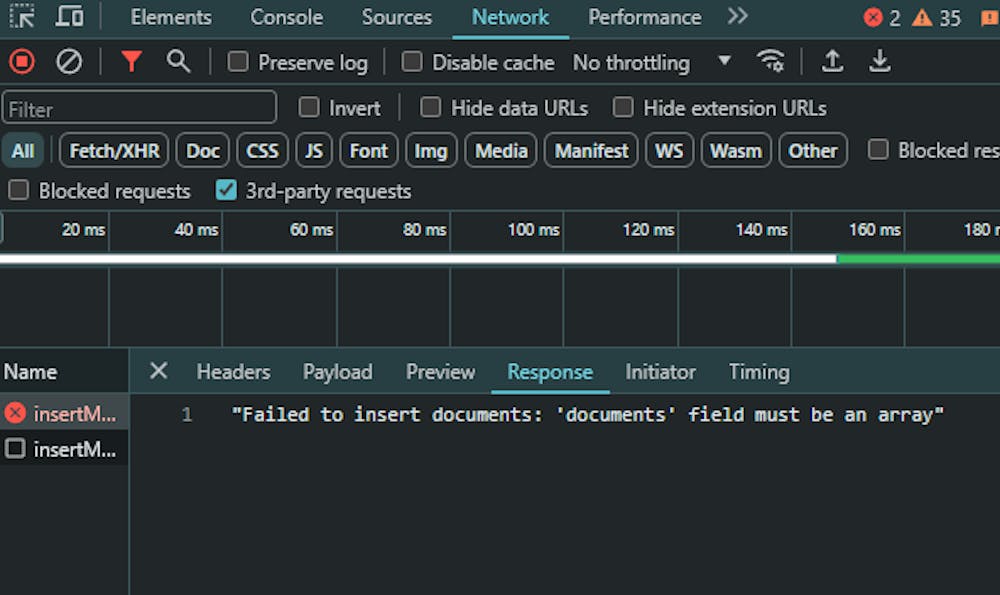The image size is (1000, 595).
Task: Open the No throttling dropdown
Action: pos(651,62)
